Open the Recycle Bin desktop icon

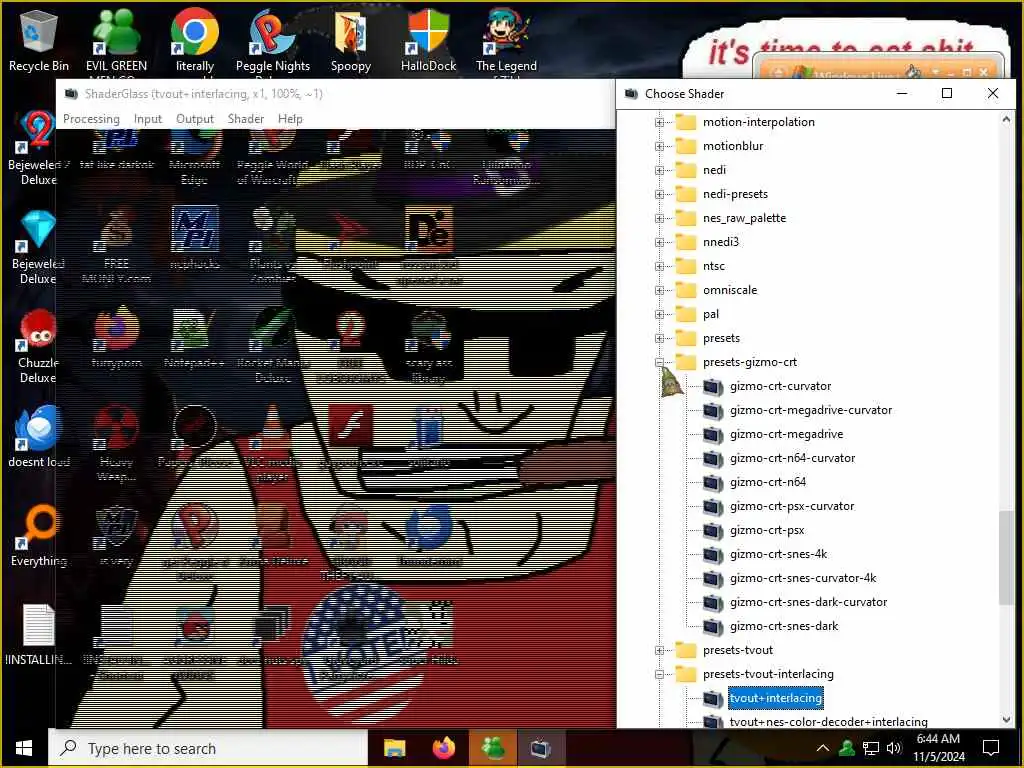pyautogui.click(x=39, y=40)
